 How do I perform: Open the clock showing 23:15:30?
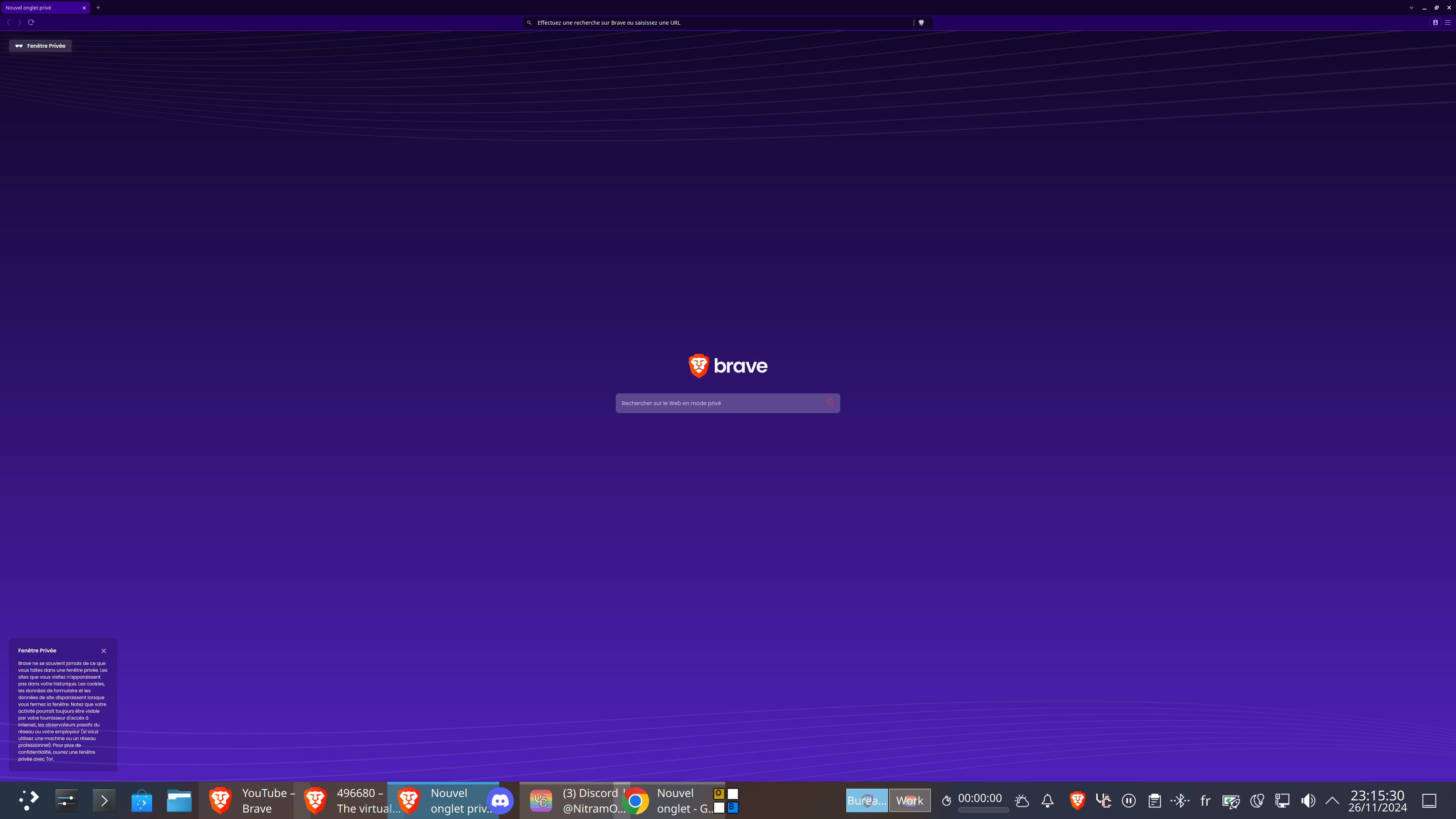[x=1378, y=801]
